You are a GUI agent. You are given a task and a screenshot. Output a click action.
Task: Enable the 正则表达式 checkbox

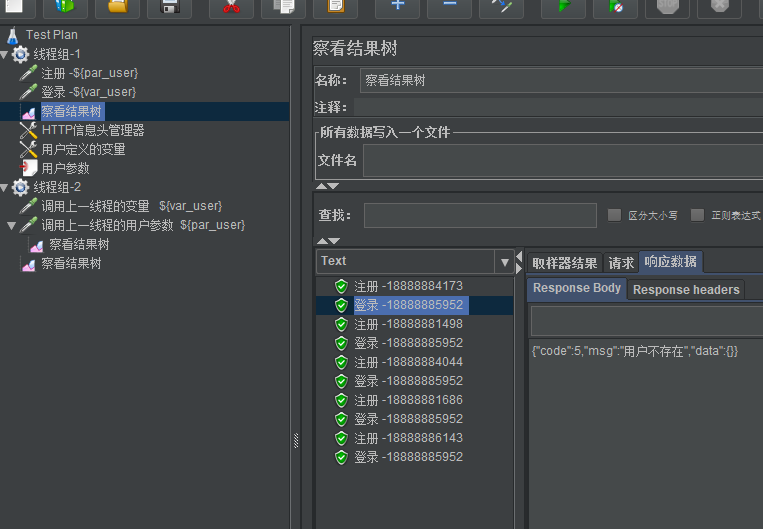[698, 215]
